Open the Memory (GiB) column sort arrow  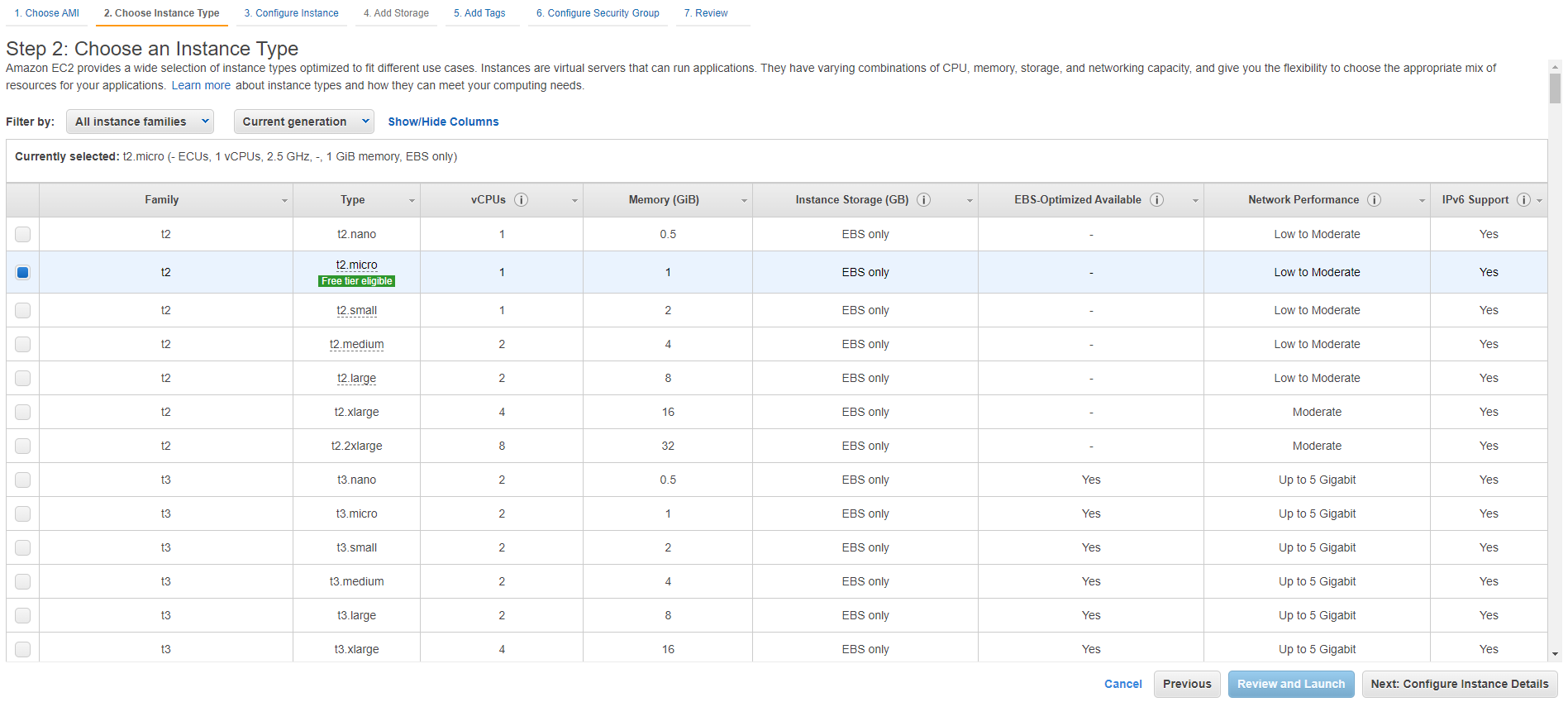click(744, 201)
